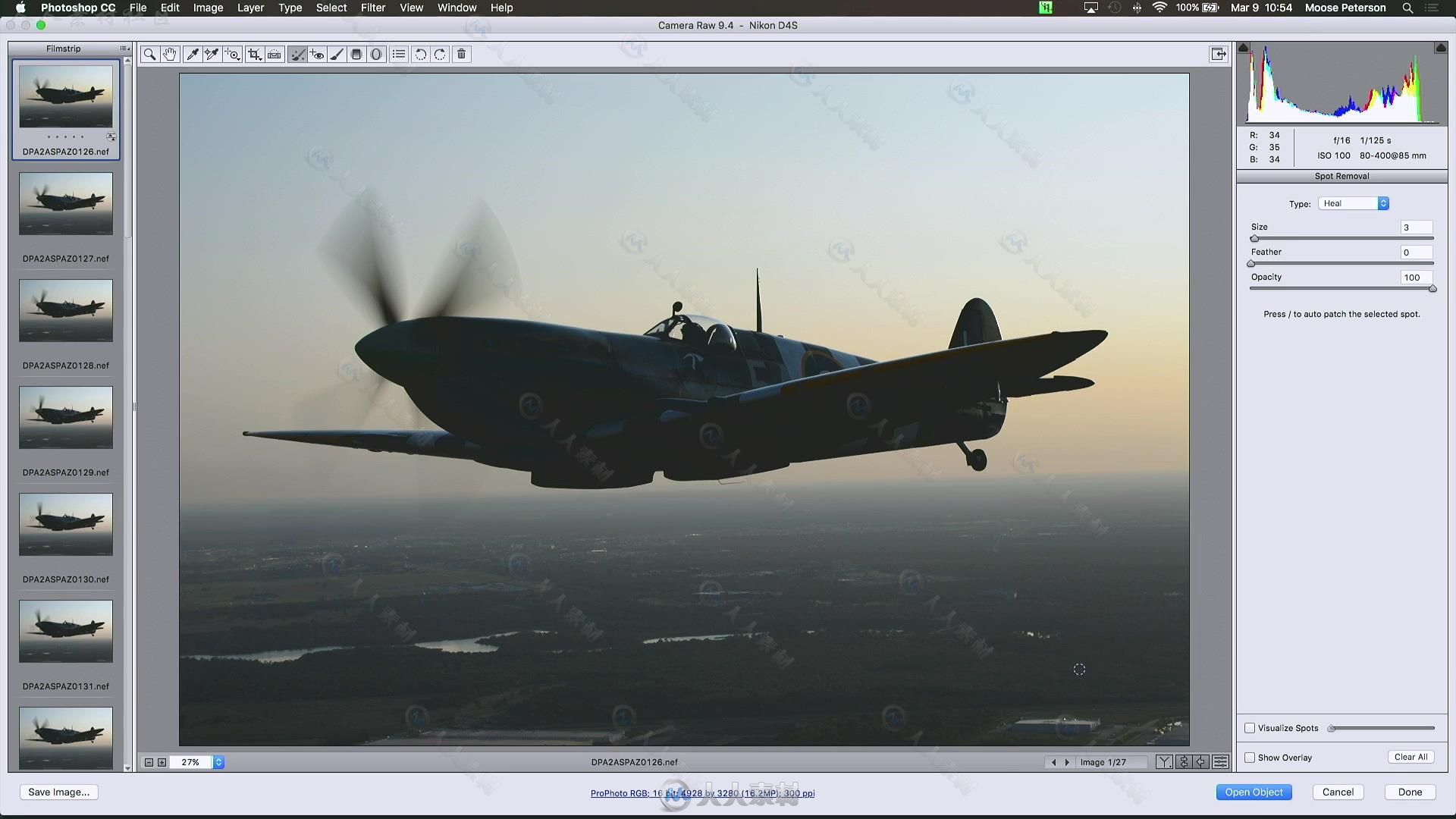
Task: Enable the Show Overlay checkbox
Action: pyautogui.click(x=1250, y=758)
